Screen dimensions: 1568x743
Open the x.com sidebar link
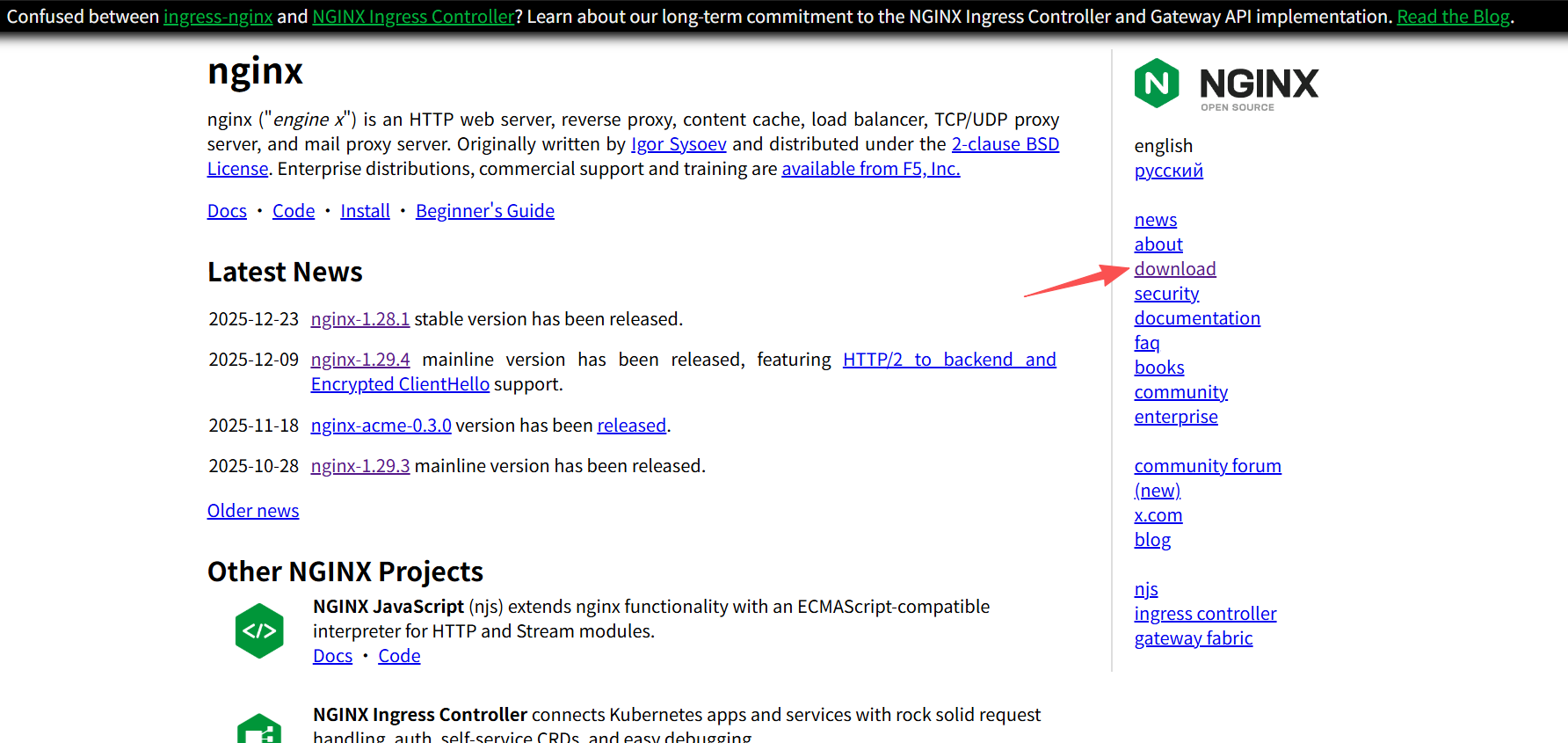click(x=1158, y=515)
